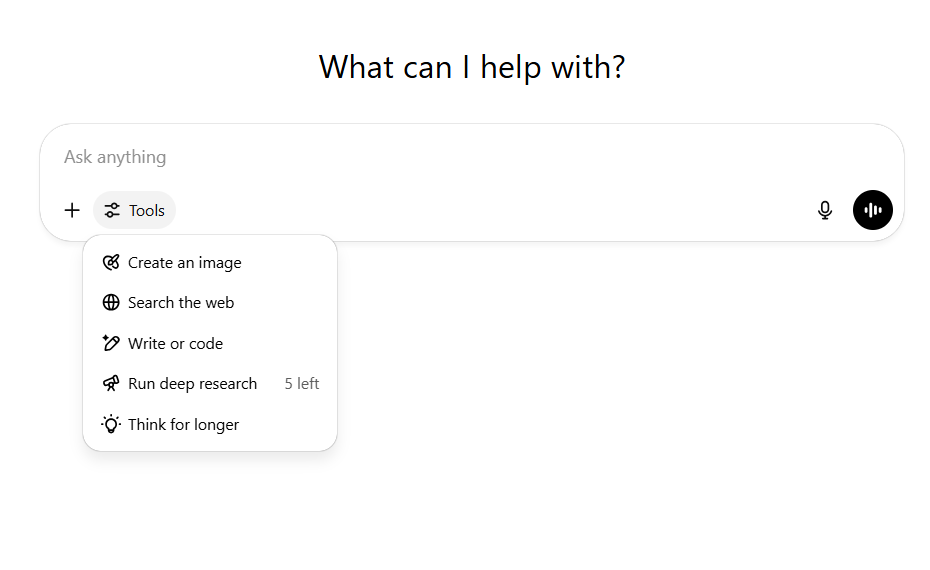The width and height of the screenshot is (930, 570).
Task: Click empty space inside the composer box
Action: (x=500, y=210)
